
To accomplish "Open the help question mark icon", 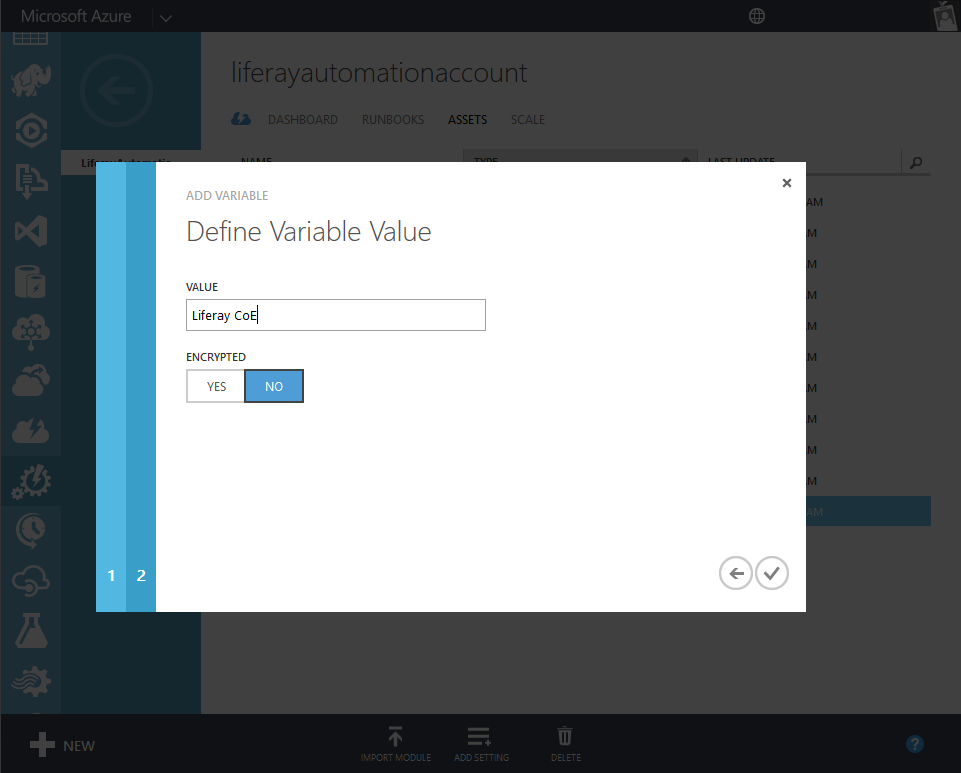I will coord(914,744).
